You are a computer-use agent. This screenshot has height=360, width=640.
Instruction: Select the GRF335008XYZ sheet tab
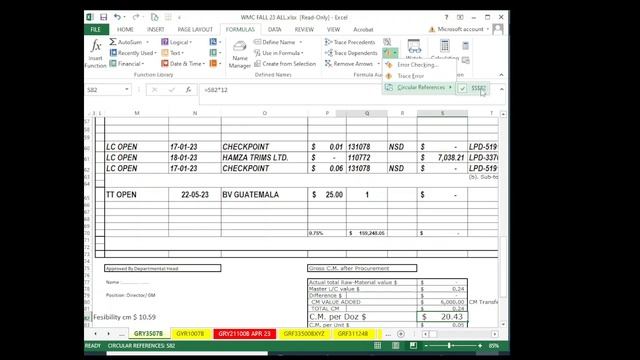304,333
